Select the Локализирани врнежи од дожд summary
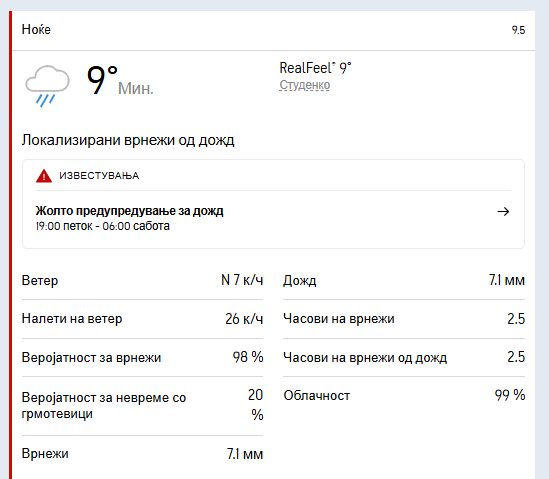Viewport: 549px width, 479px height. tap(128, 140)
